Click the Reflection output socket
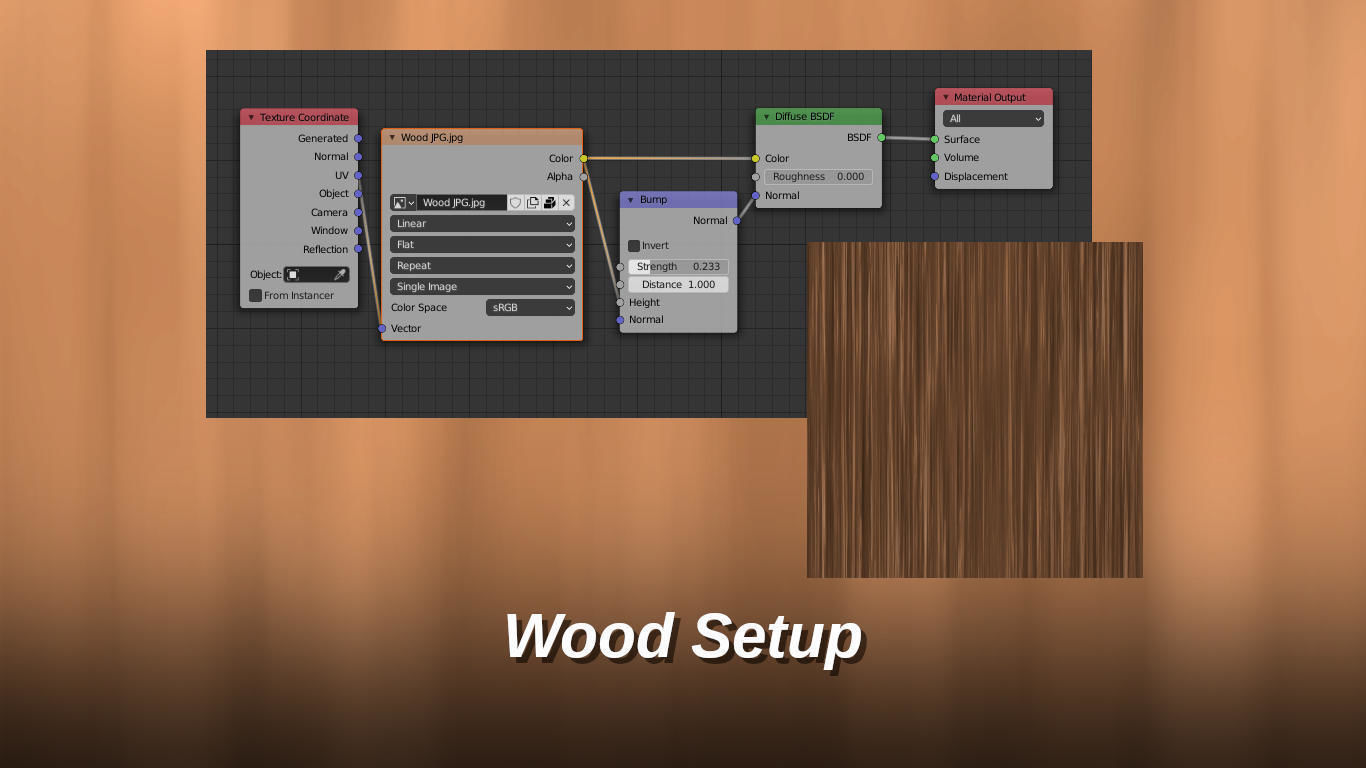1366x768 pixels. tap(358, 249)
